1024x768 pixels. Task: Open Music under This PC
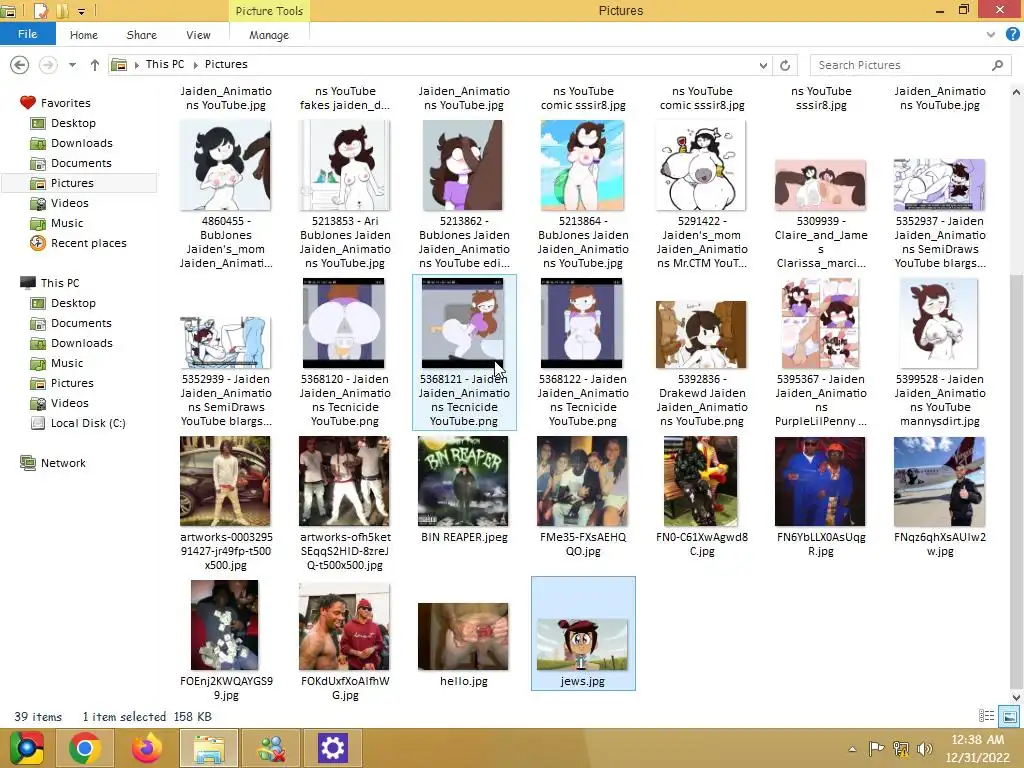click(x=67, y=363)
